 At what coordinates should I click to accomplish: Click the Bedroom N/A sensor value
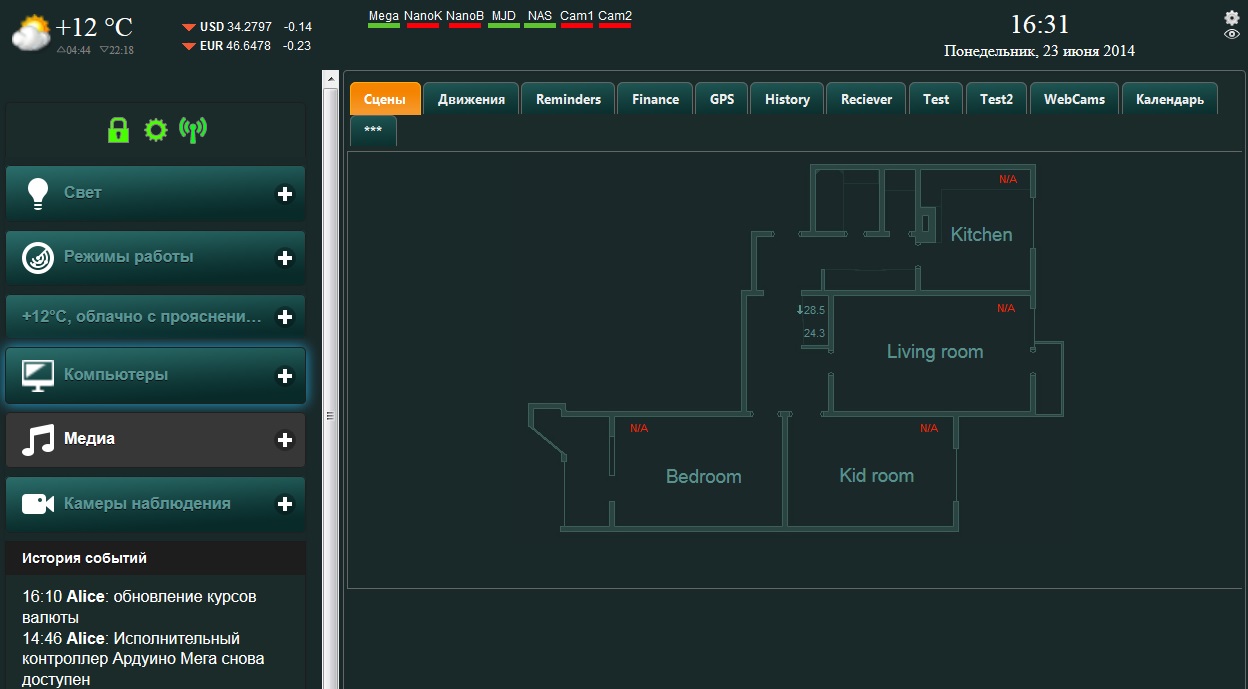(639, 429)
